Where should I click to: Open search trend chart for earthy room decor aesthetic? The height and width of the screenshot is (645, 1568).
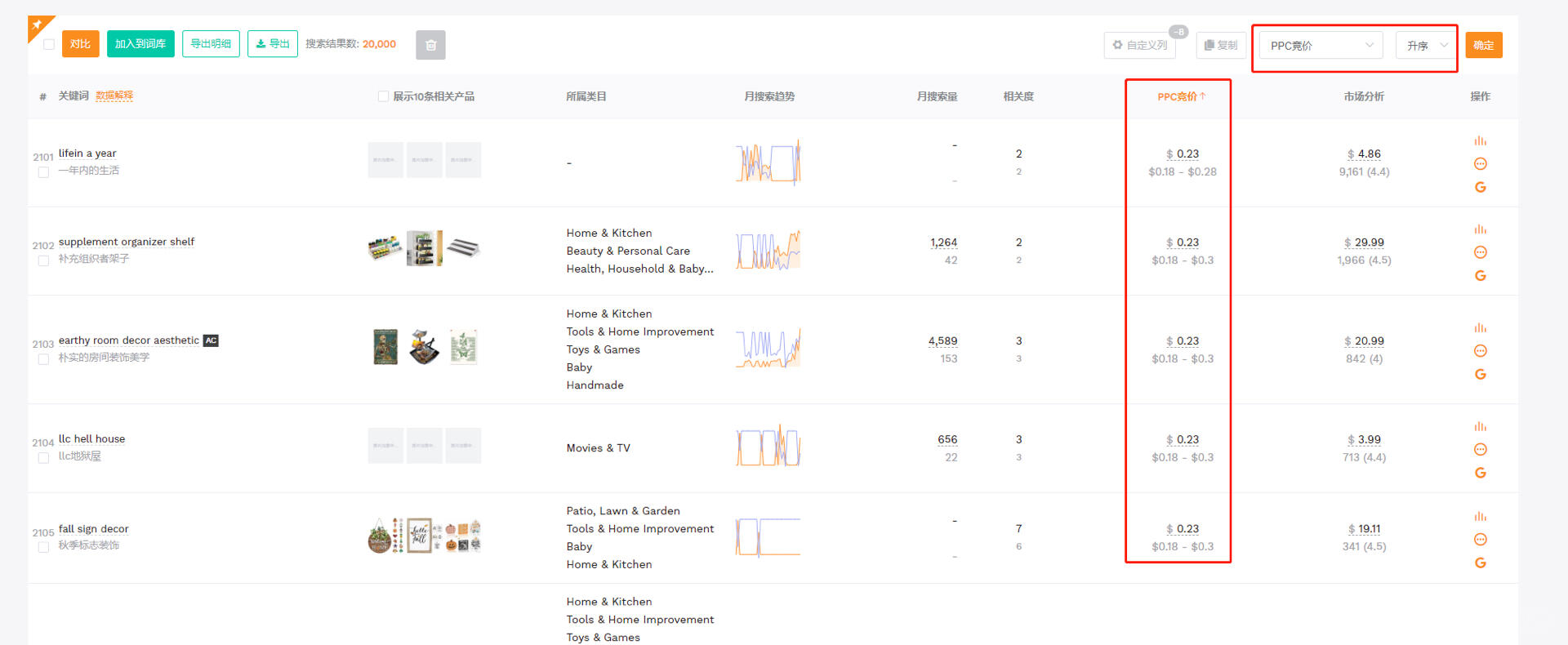pyautogui.click(x=768, y=349)
